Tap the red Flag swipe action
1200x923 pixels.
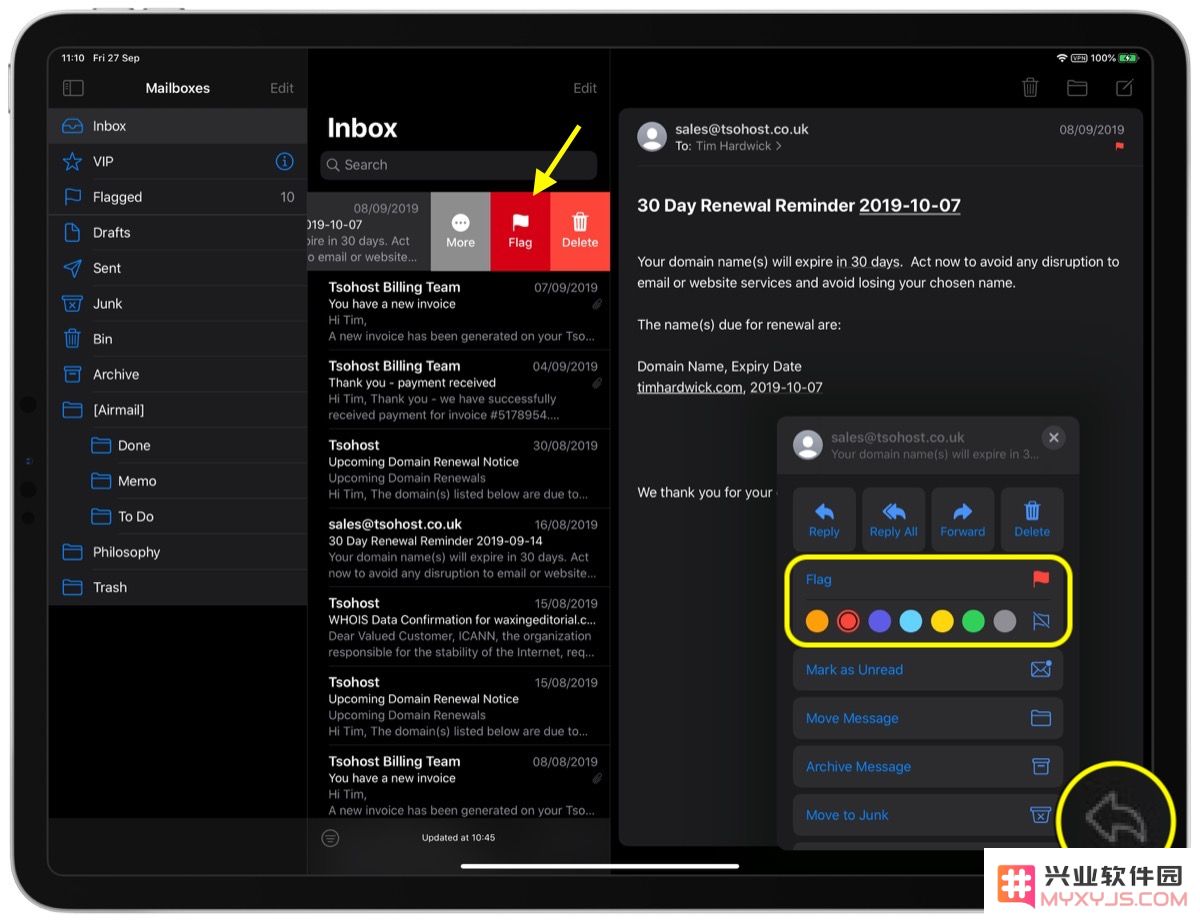point(520,231)
